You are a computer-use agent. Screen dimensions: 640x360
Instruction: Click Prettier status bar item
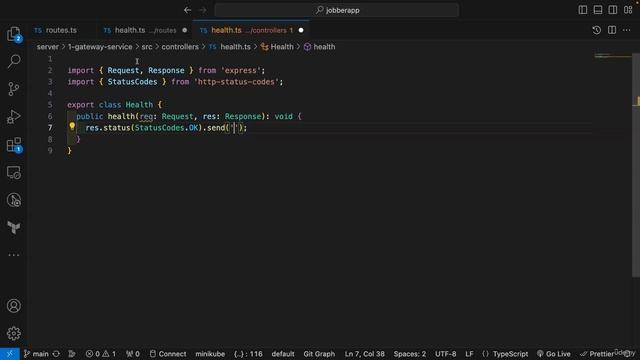point(597,354)
